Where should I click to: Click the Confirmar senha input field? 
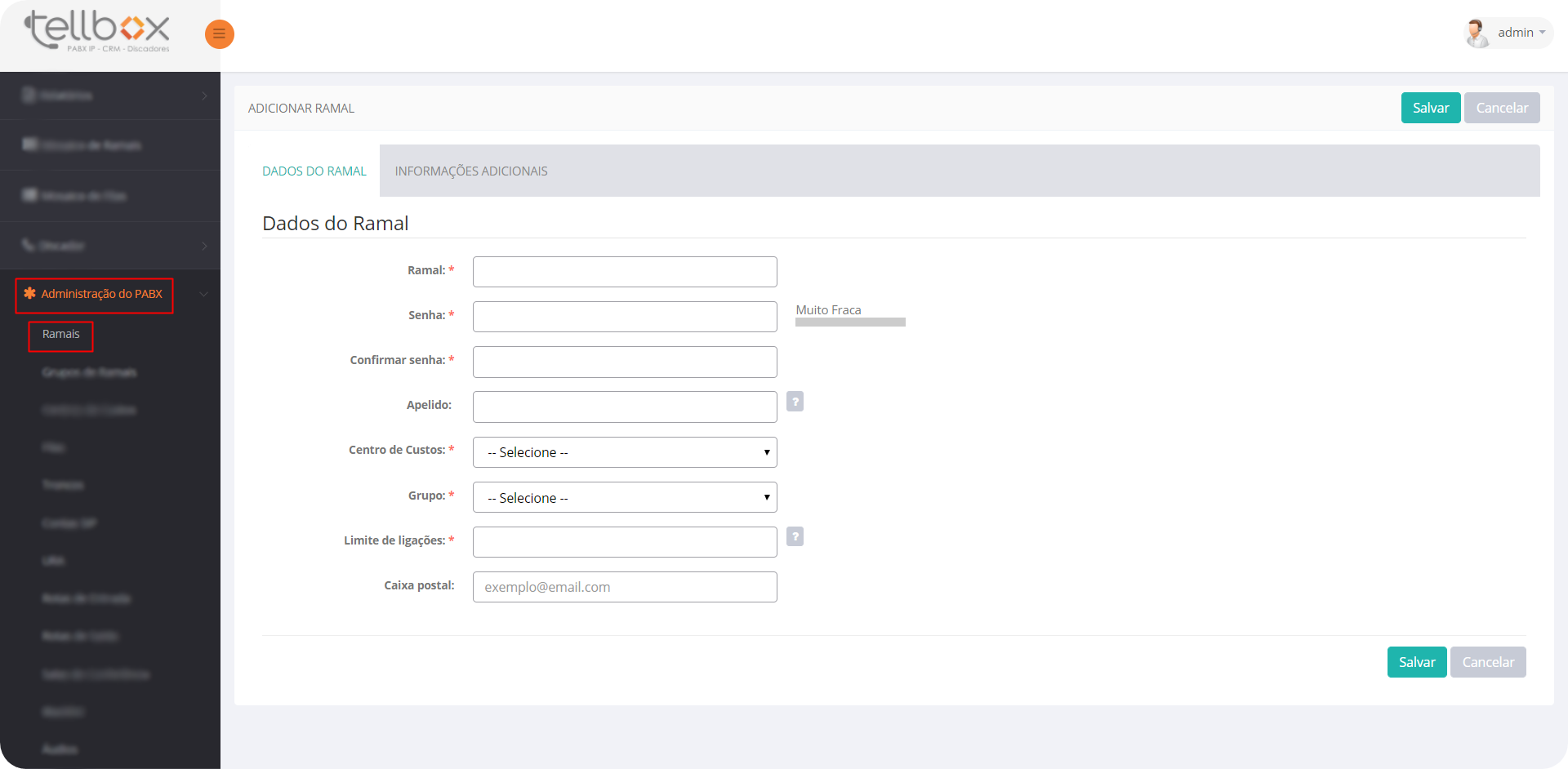pyautogui.click(x=625, y=362)
